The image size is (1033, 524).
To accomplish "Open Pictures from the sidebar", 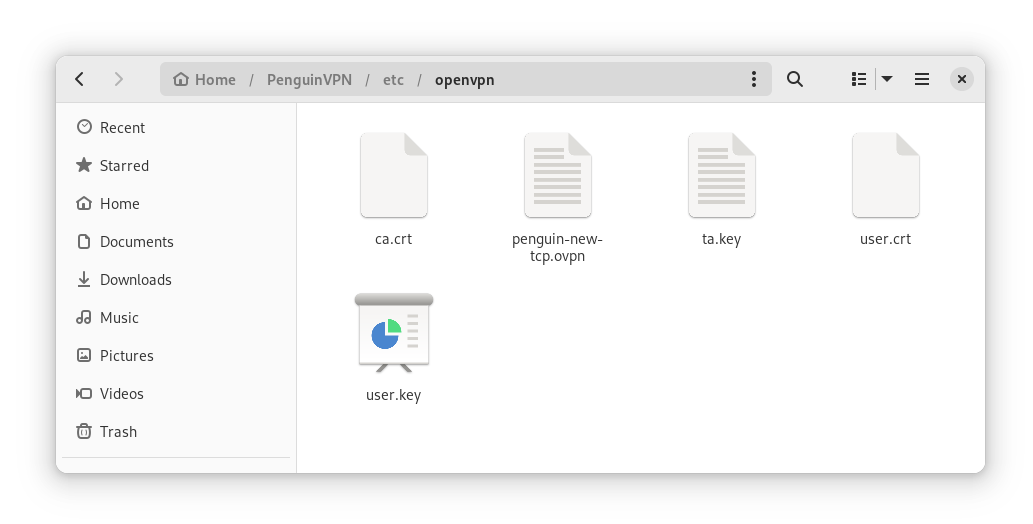I will pos(176,355).
